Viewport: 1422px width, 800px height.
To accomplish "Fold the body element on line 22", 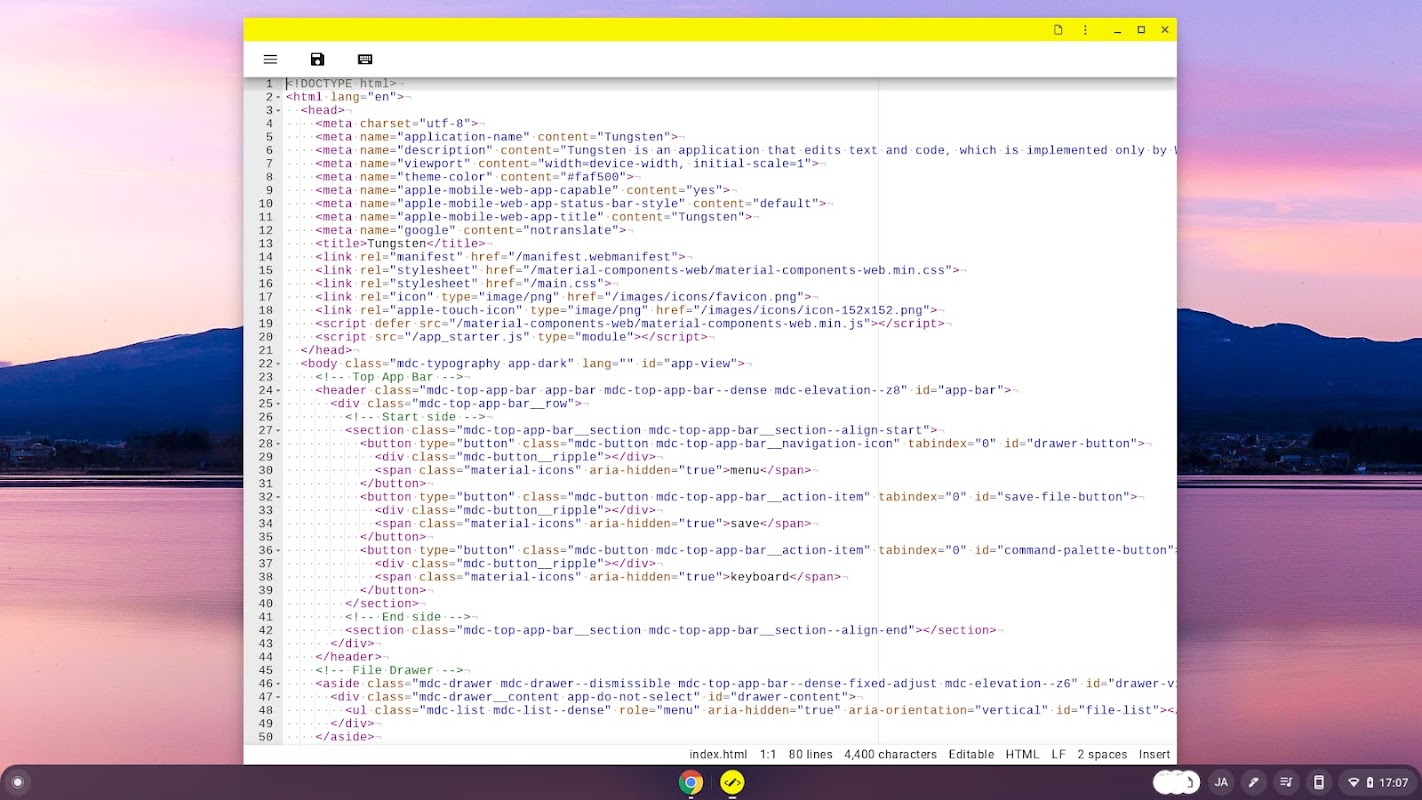I will click(x=279, y=364).
